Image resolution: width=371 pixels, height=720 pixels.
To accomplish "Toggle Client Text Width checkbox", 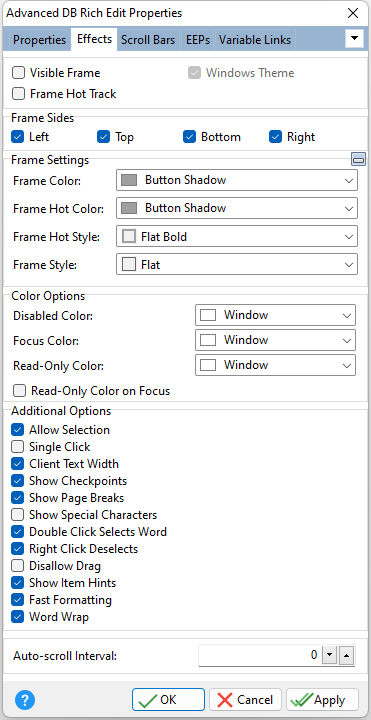I will pos(17,464).
